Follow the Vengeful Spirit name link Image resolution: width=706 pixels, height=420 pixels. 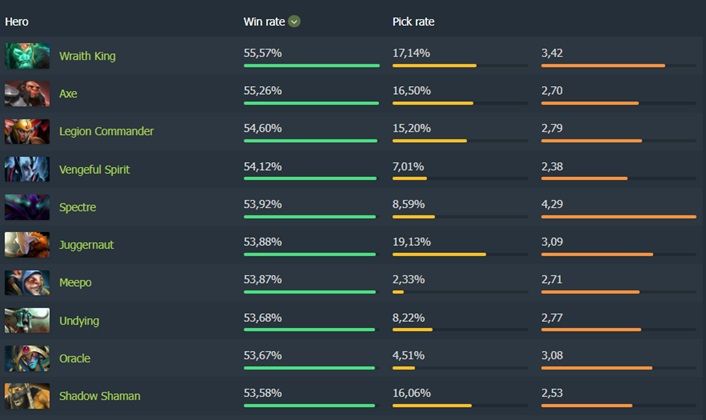coord(94,170)
